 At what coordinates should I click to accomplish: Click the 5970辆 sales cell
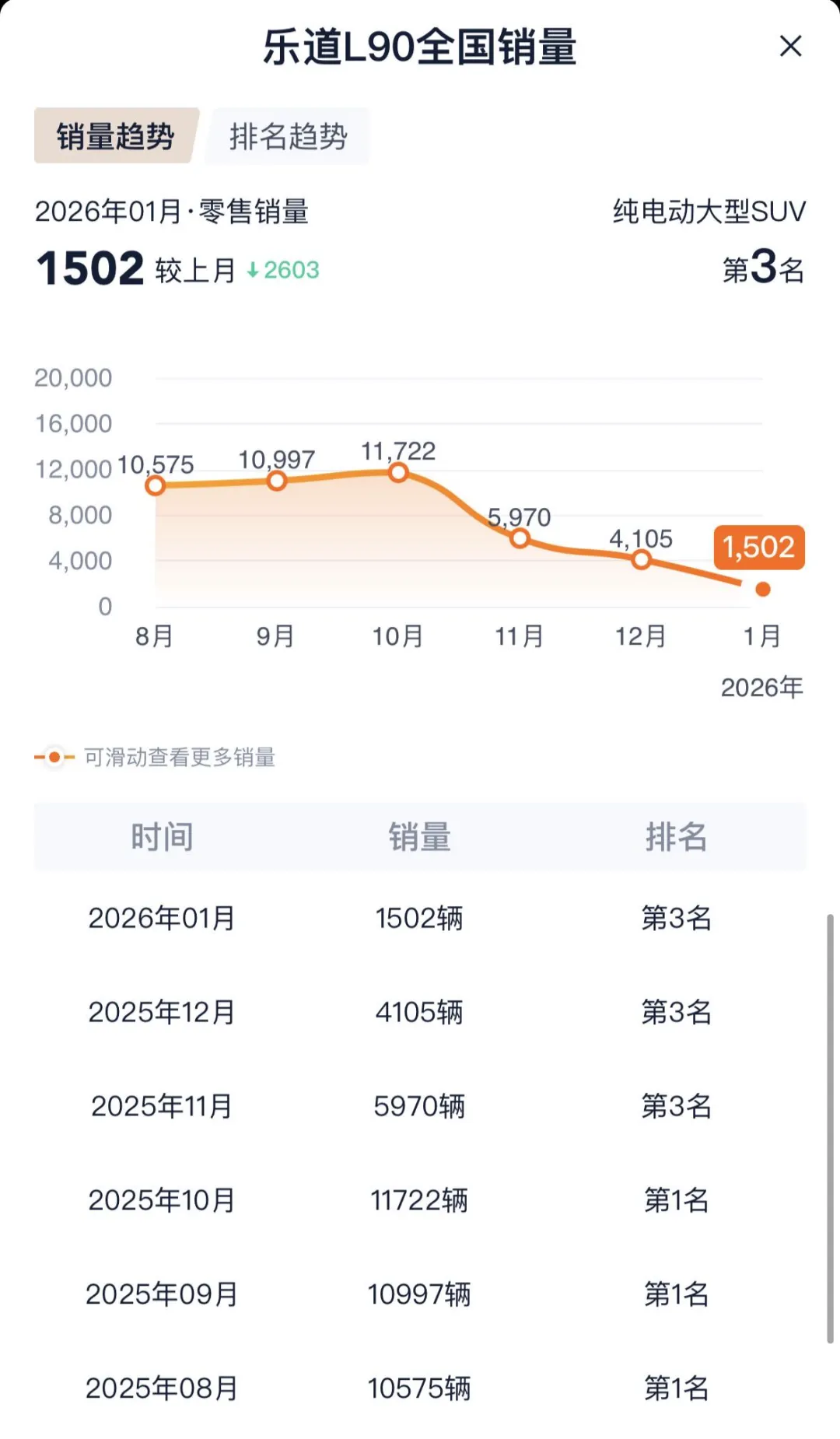click(419, 1105)
